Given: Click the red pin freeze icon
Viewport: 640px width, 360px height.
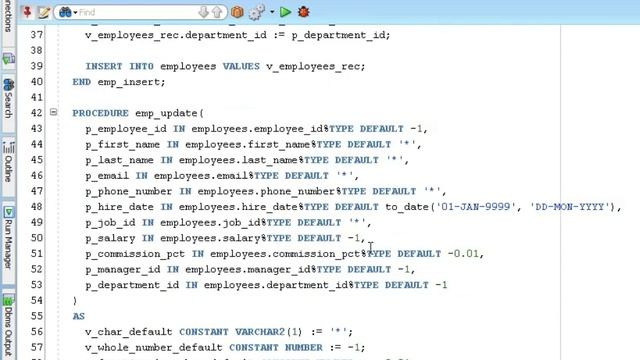Looking at the screenshot, I should coord(27,12).
